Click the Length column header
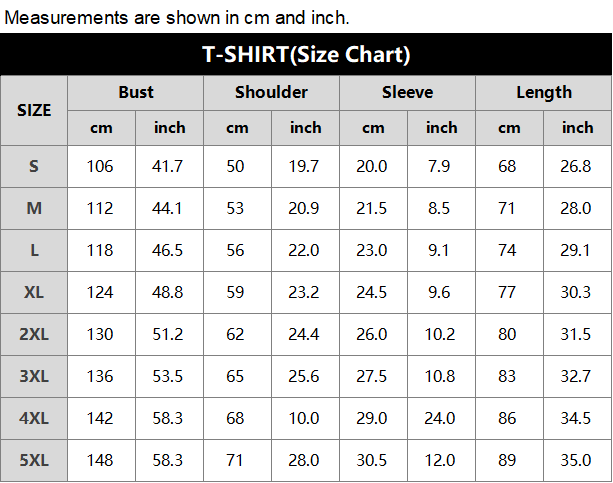The height and width of the screenshot is (483, 613). coord(544,93)
